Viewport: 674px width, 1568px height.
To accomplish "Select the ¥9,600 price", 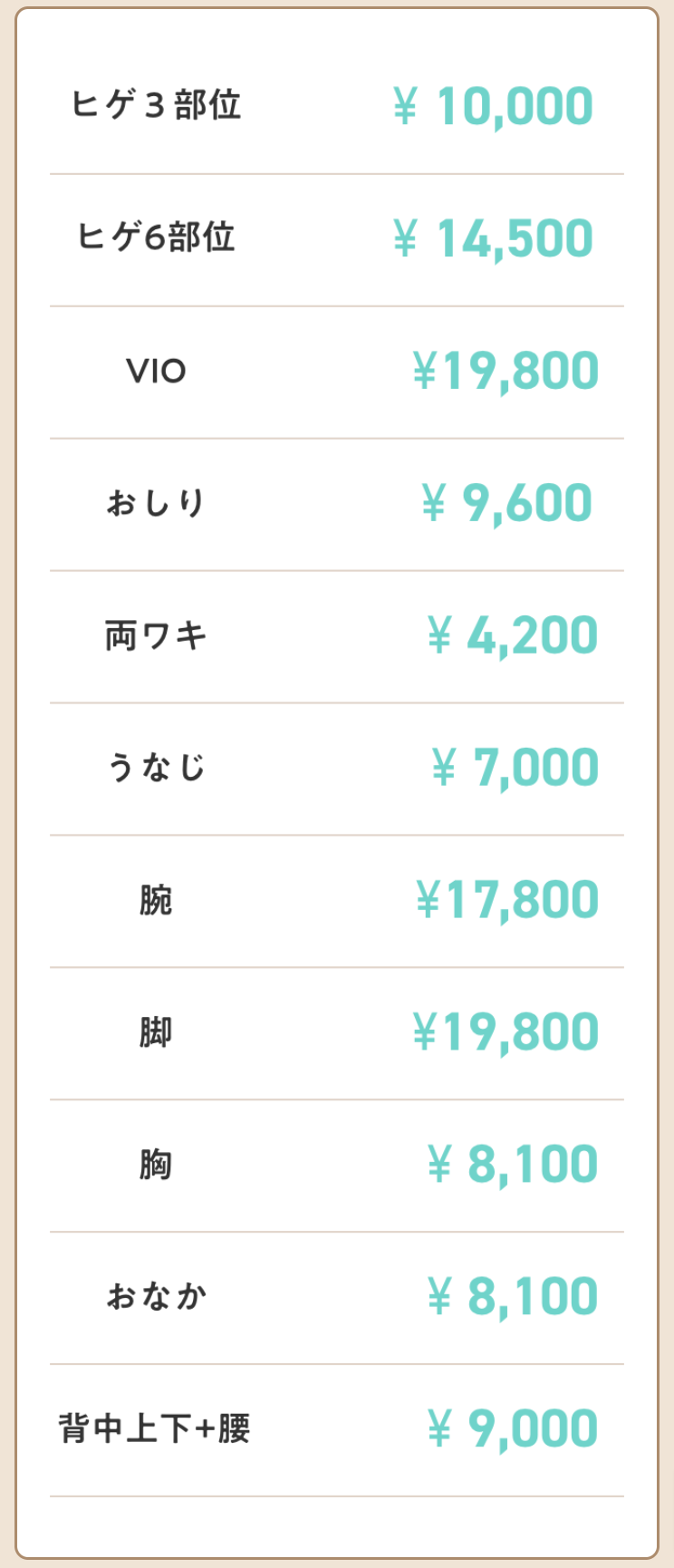I will pyautogui.click(x=507, y=503).
